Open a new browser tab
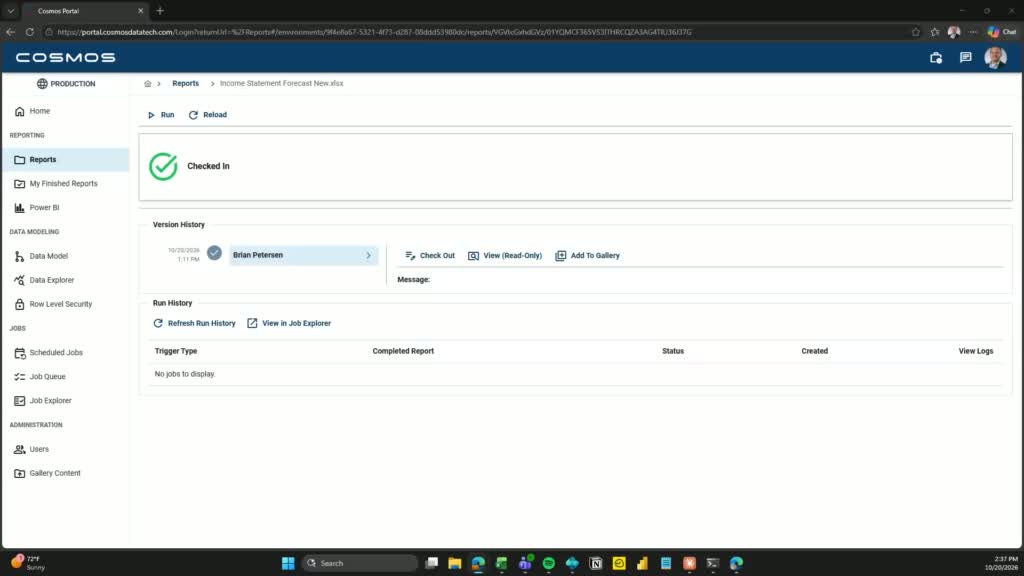 pos(160,11)
